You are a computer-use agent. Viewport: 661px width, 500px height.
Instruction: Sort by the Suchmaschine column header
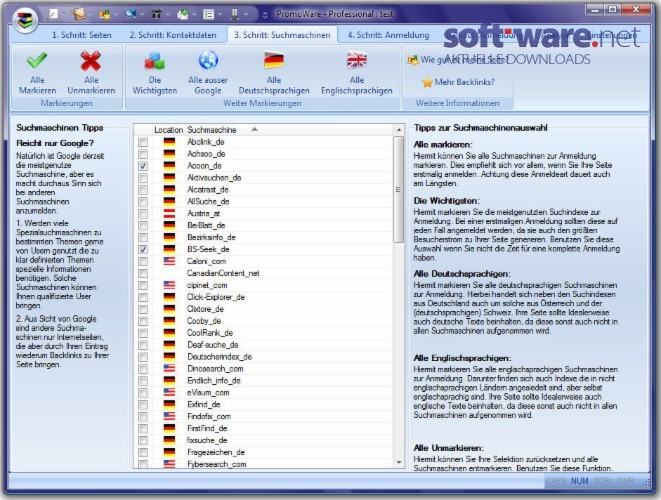point(289,130)
